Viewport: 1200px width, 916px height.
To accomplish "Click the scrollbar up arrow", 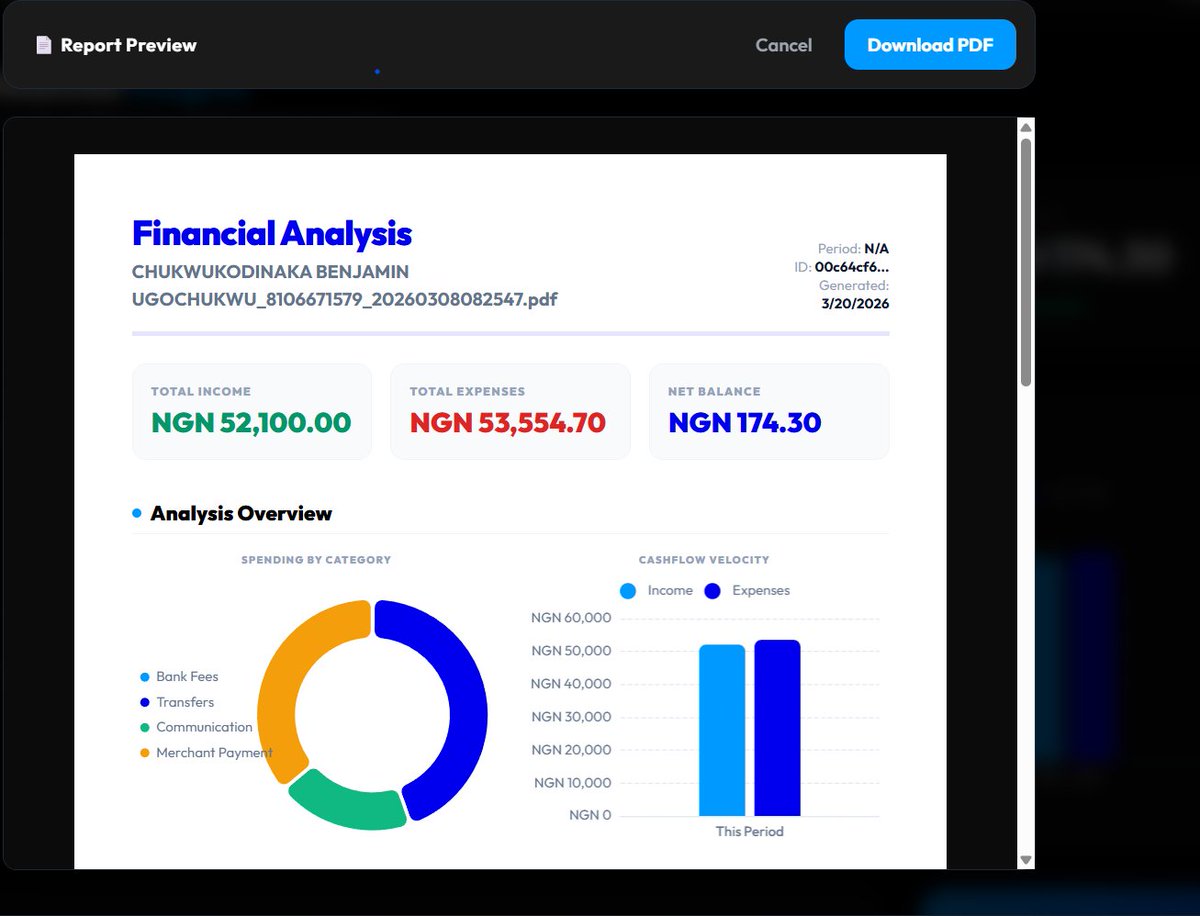I will pos(1025,127).
